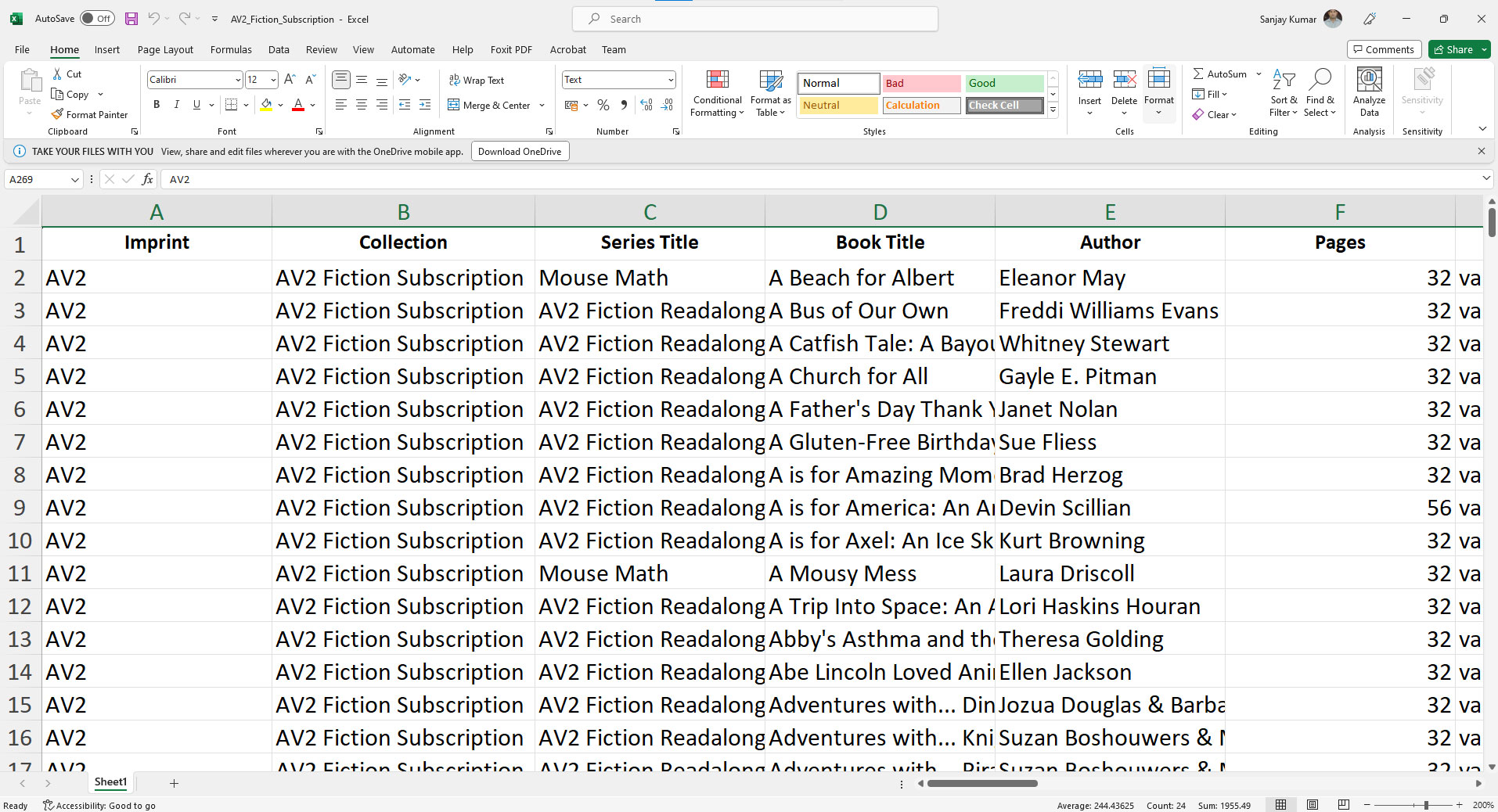
Task: Click the Insert Function fx icon
Action: tap(147, 179)
